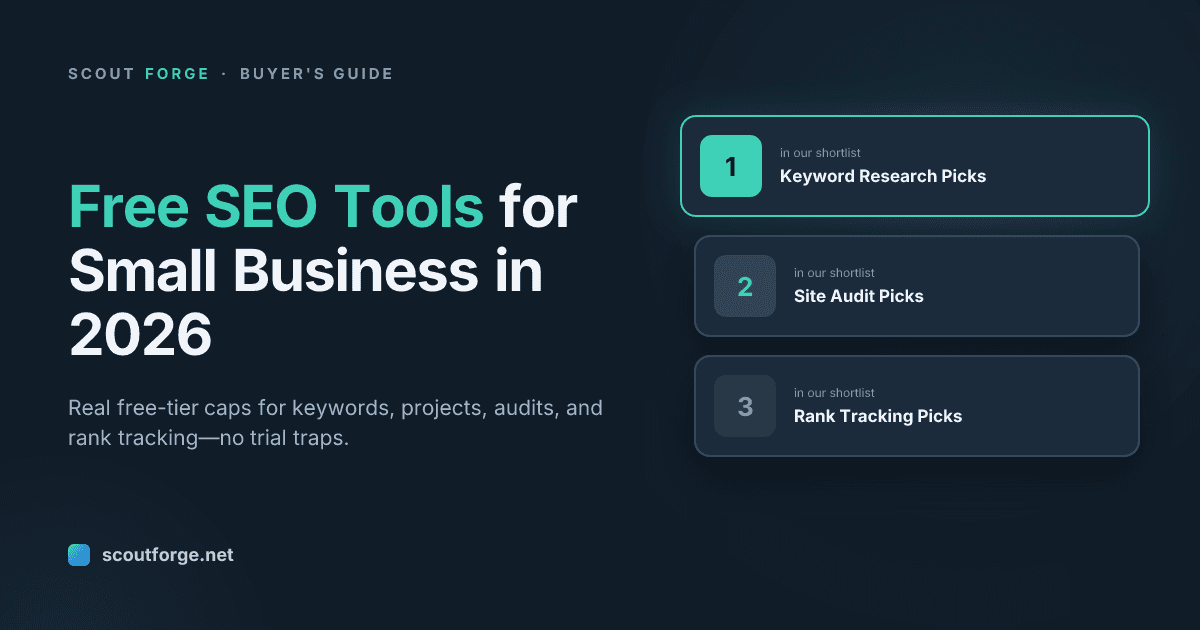Click the BUYER'S GUIDE label
The image size is (1200, 630).
317,74
